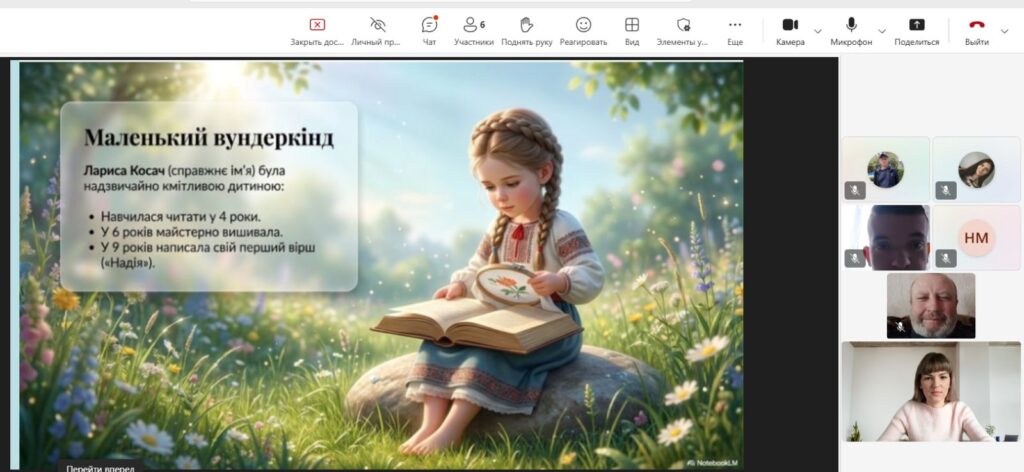Image resolution: width=1024 pixels, height=472 pixels.
Task: Show the Участники participants list
Action: pyautogui.click(x=473, y=26)
